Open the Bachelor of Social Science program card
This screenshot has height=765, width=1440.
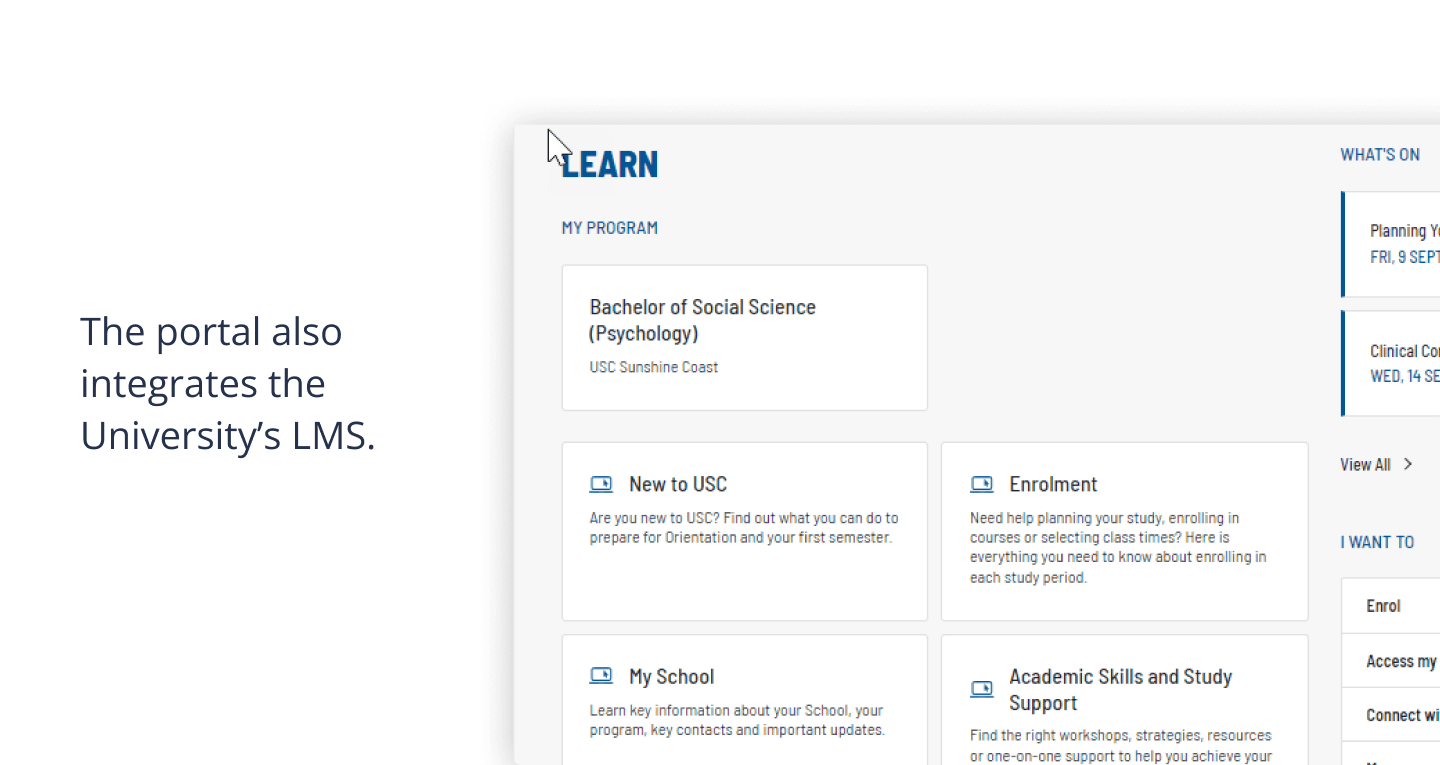tap(745, 338)
